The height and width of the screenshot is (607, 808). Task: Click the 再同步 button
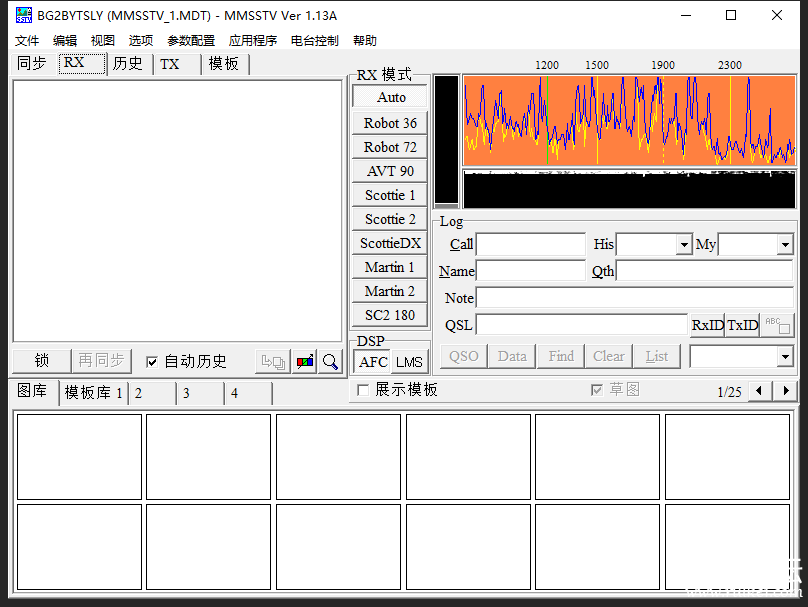click(x=102, y=361)
